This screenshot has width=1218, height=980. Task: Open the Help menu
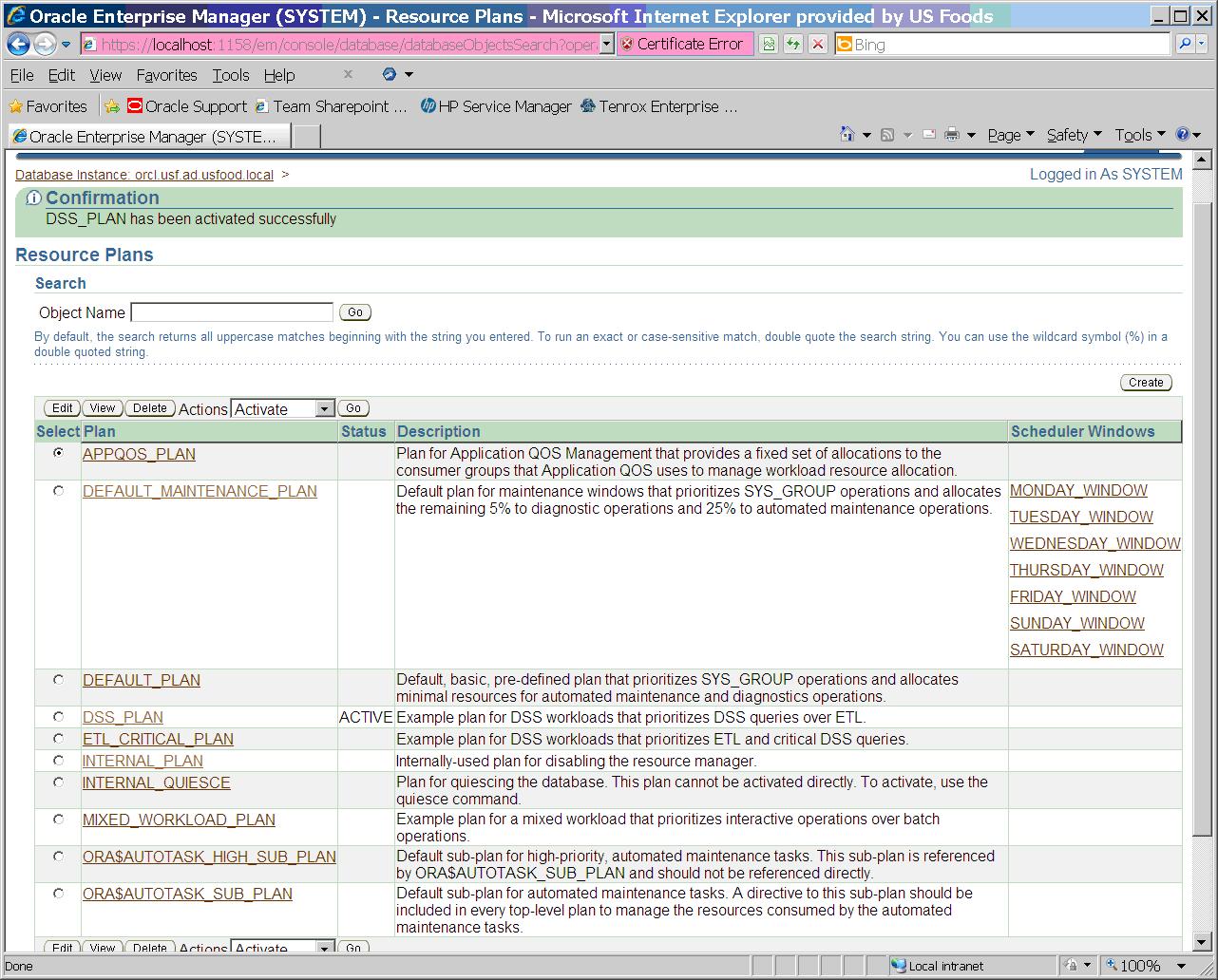point(279,75)
